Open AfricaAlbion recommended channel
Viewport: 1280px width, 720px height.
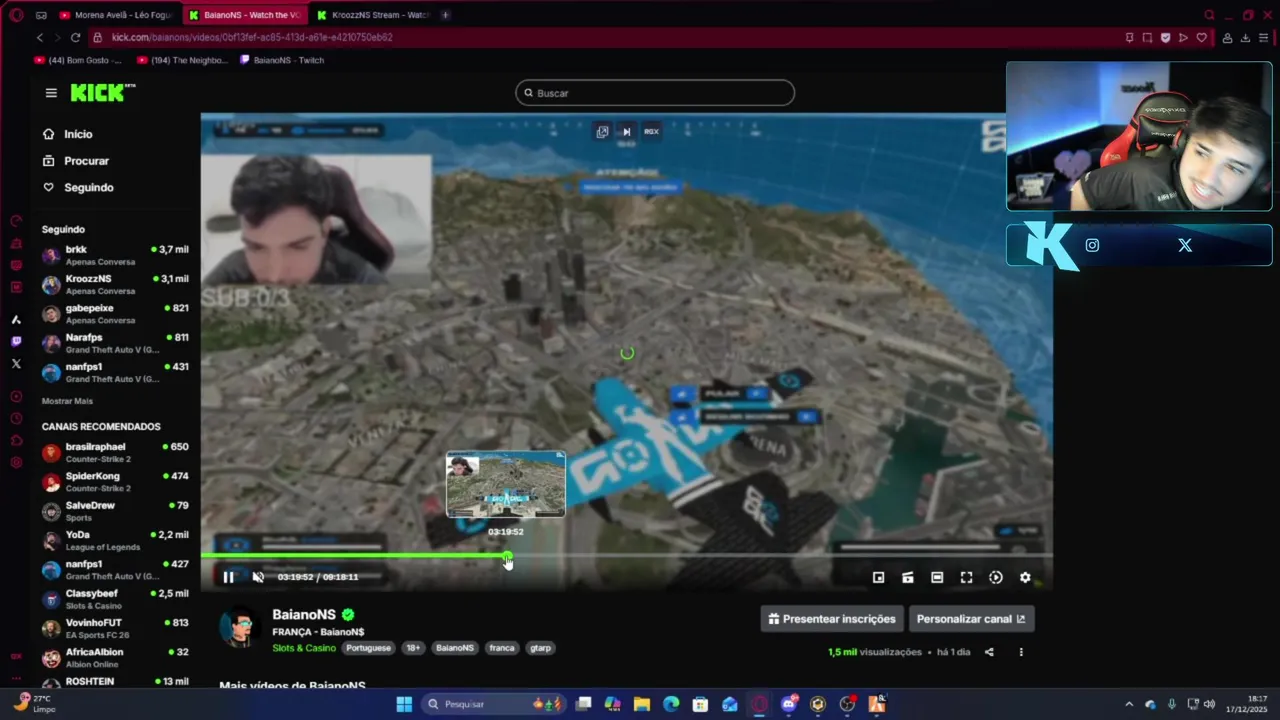(115, 658)
